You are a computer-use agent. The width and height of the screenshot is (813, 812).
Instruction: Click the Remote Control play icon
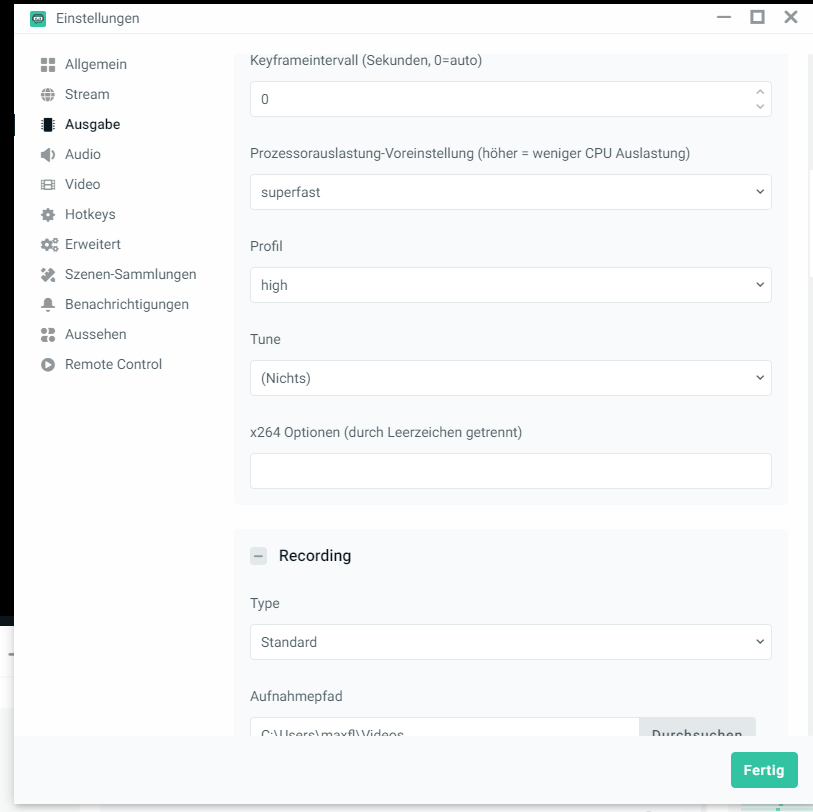tap(48, 365)
